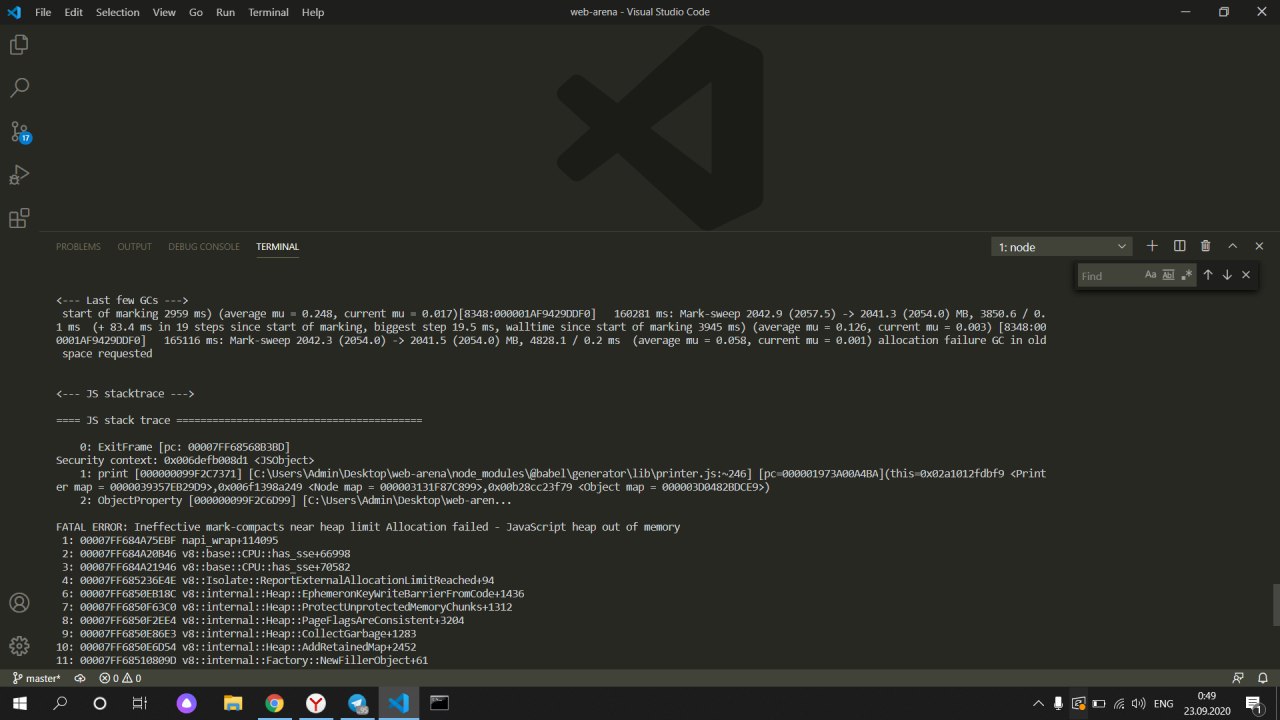
Task: Open Source Control view with 17 changes
Action: [19, 132]
